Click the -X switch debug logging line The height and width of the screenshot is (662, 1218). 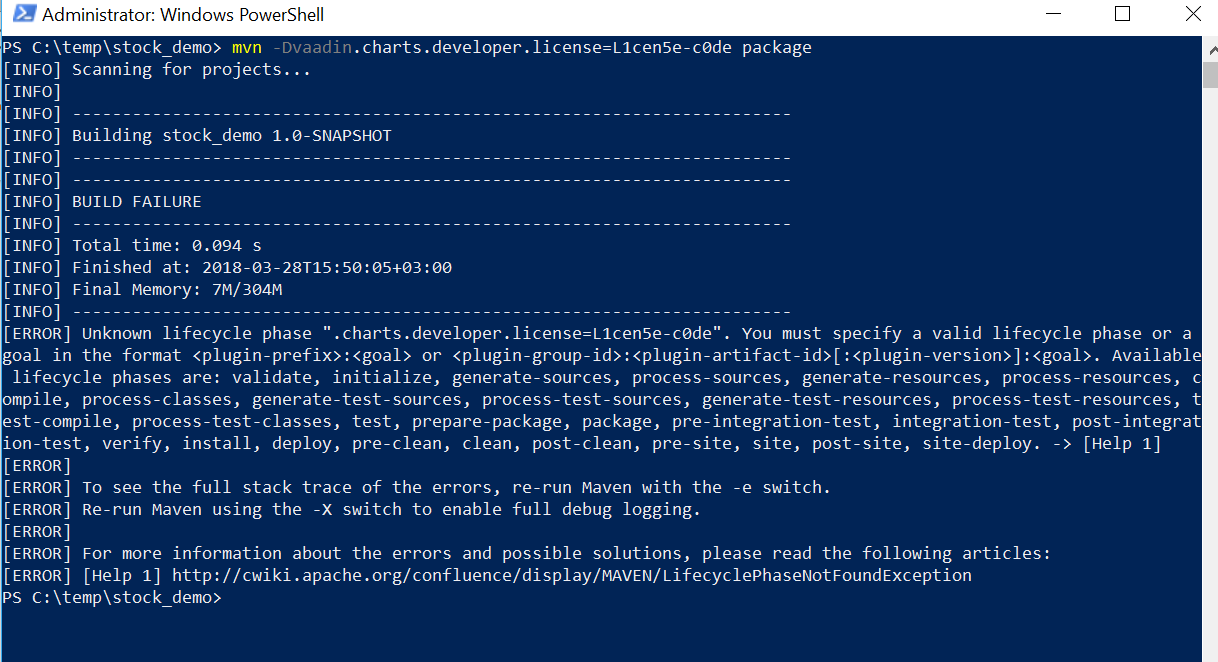[352, 510]
